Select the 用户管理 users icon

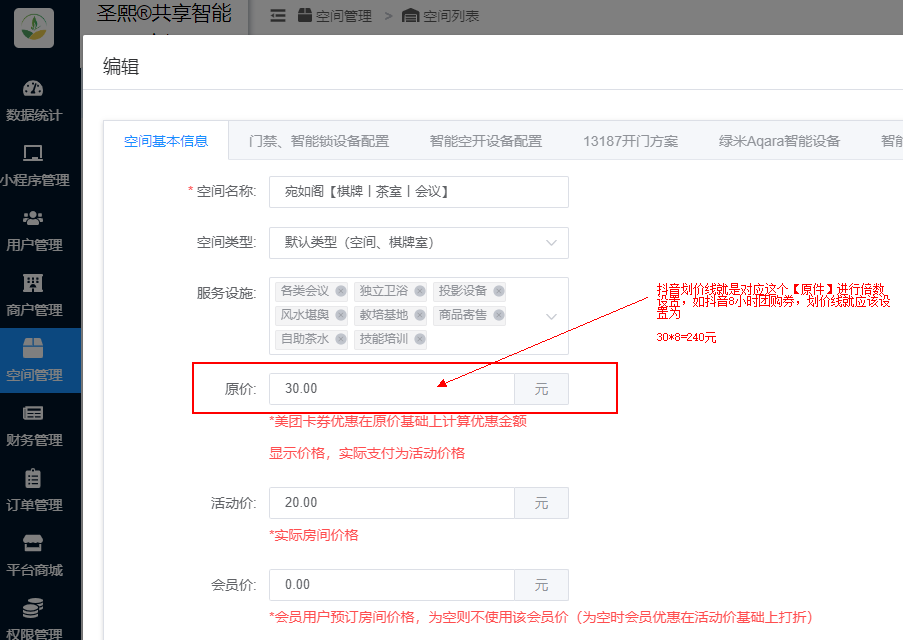(x=33, y=219)
